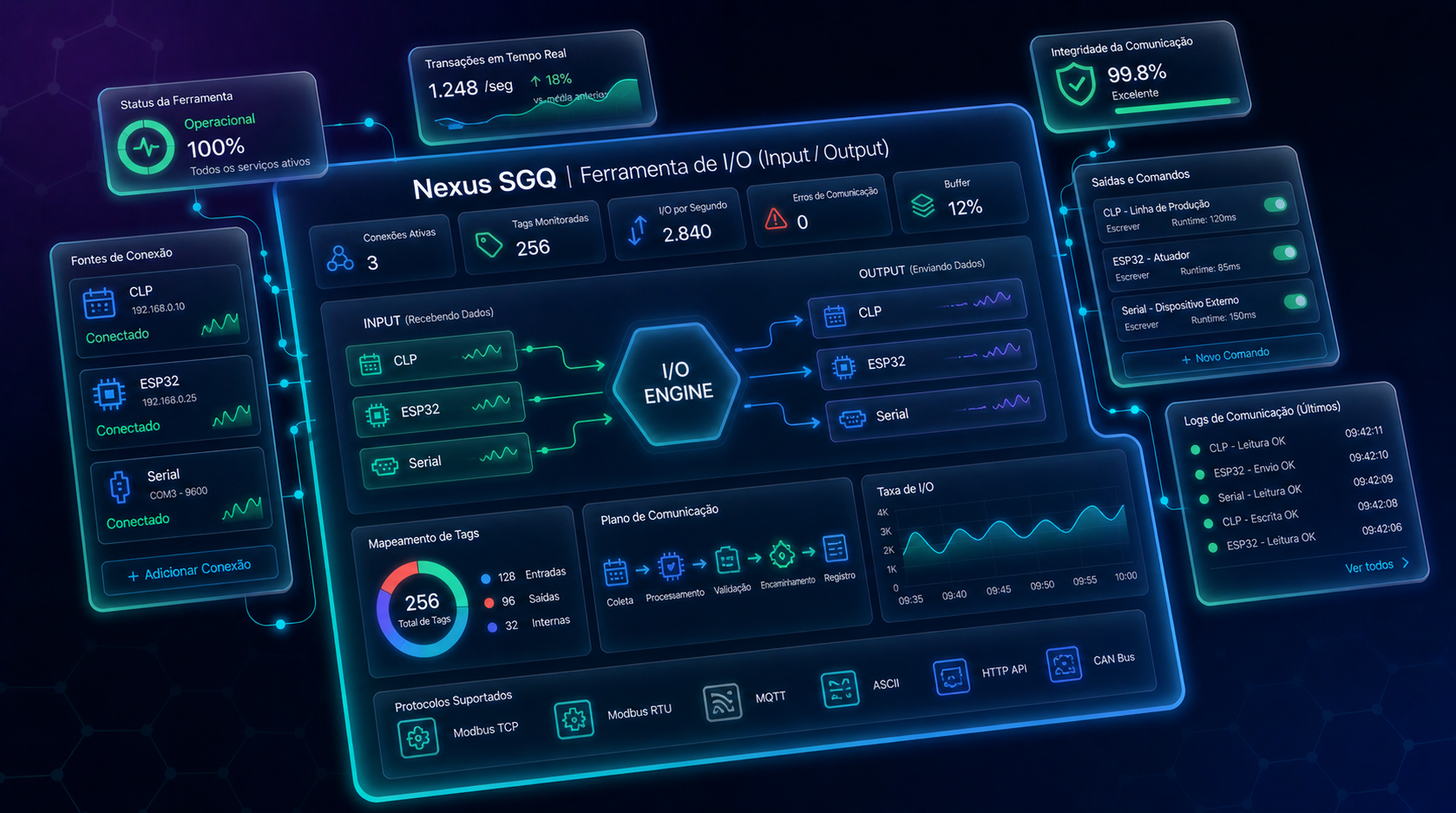
Task: Click the '2.840' I/O por Segundo value
Action: [x=686, y=233]
